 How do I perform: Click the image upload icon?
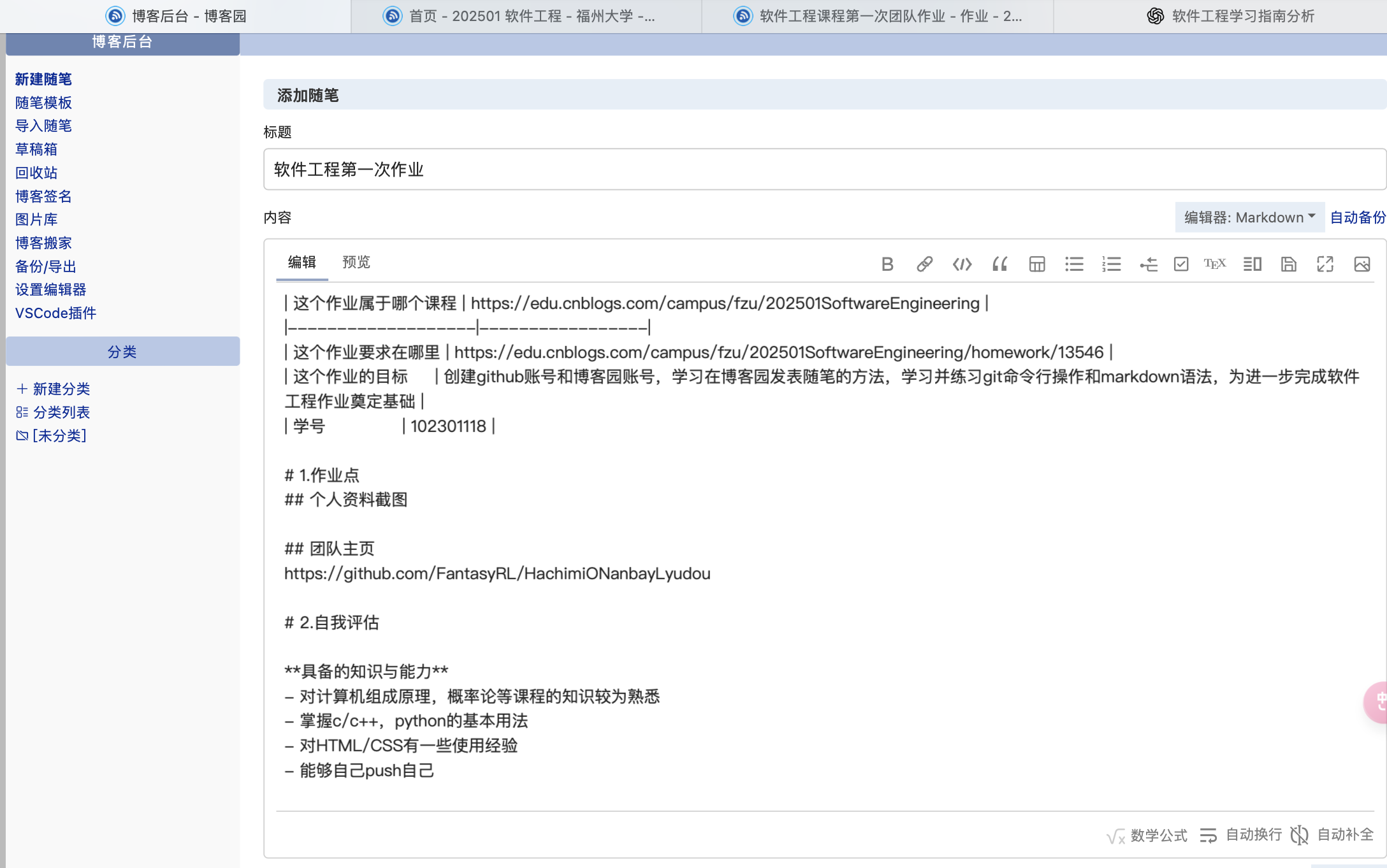click(1362, 264)
